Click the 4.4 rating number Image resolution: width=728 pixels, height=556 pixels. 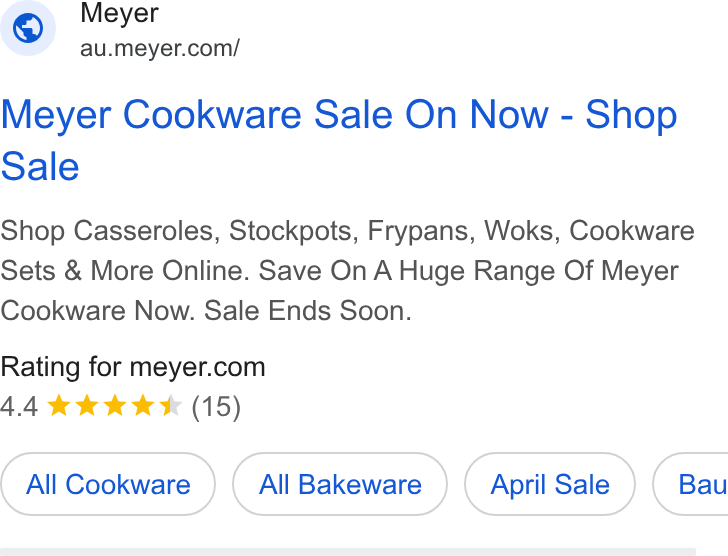point(19,407)
